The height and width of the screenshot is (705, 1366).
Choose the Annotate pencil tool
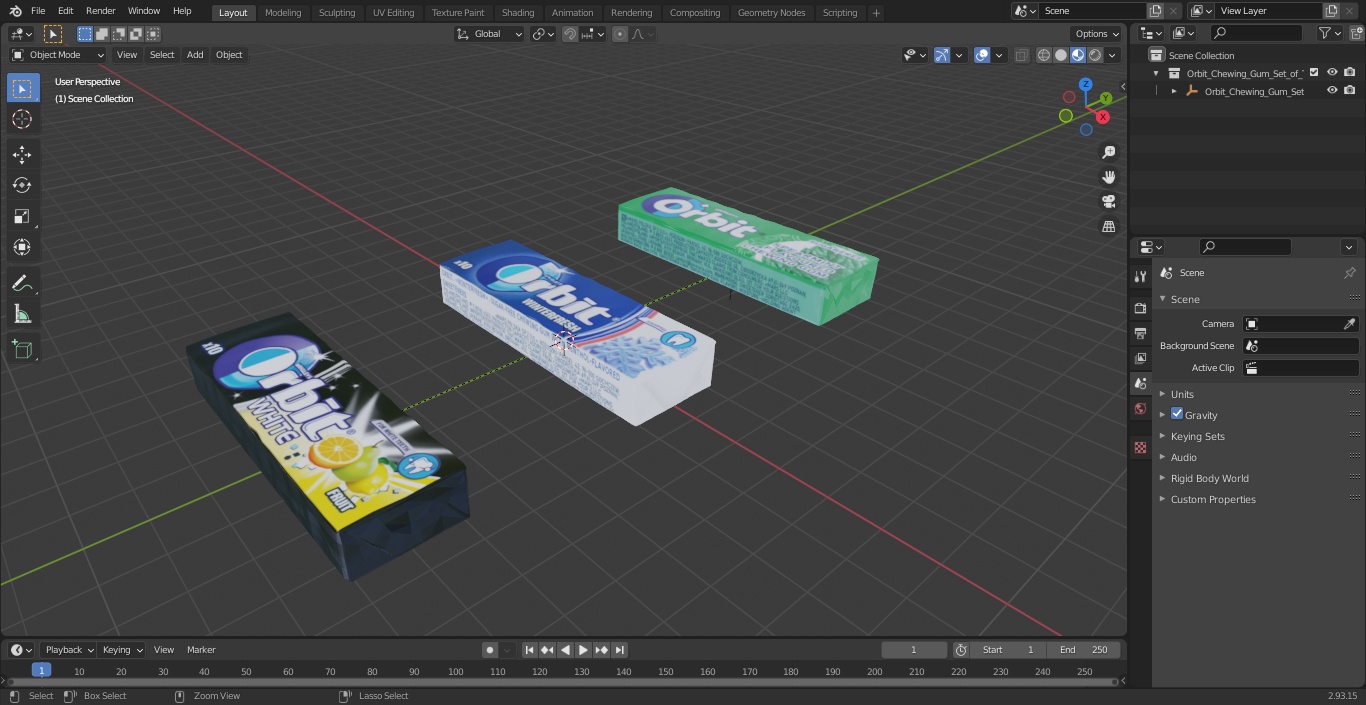(x=23, y=283)
